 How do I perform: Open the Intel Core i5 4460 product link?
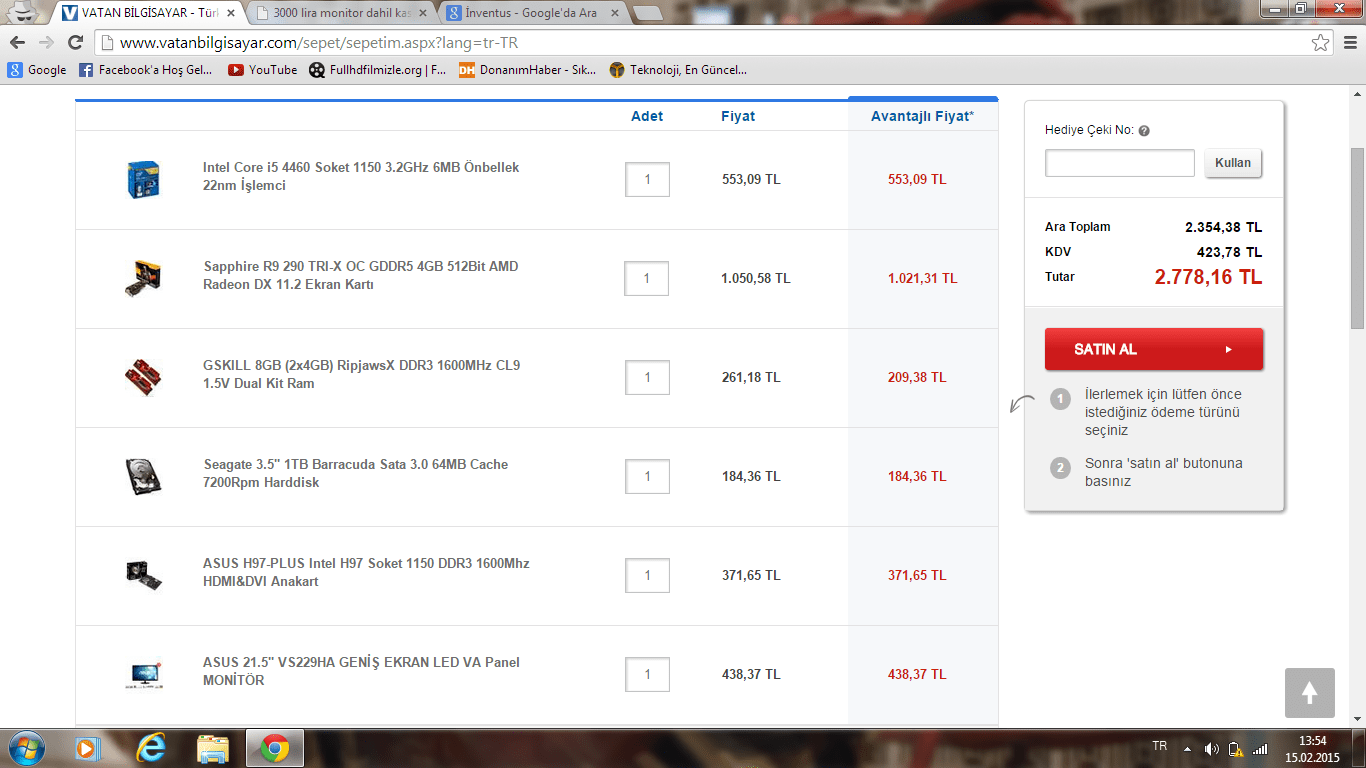pyautogui.click(x=361, y=176)
